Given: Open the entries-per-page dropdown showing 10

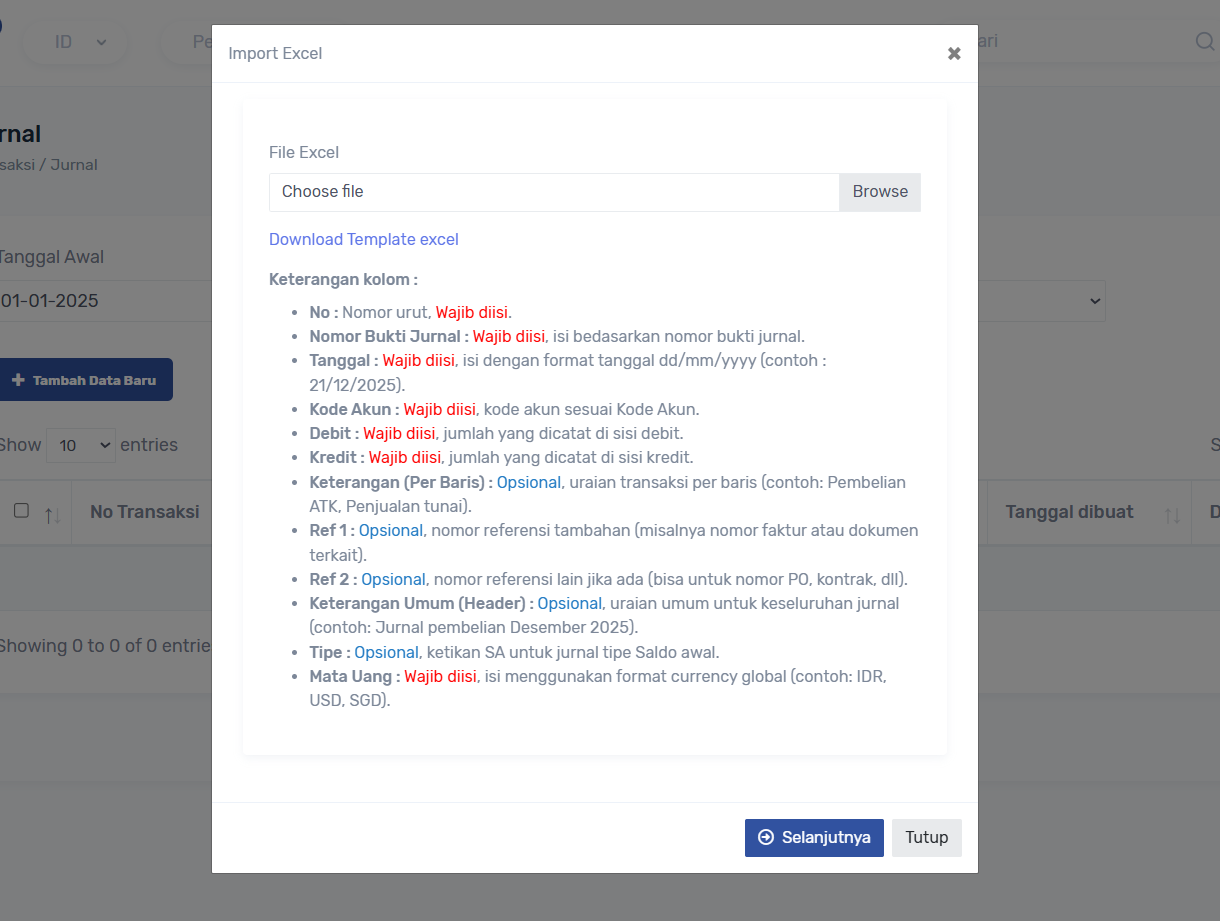Looking at the screenshot, I should coord(80,445).
